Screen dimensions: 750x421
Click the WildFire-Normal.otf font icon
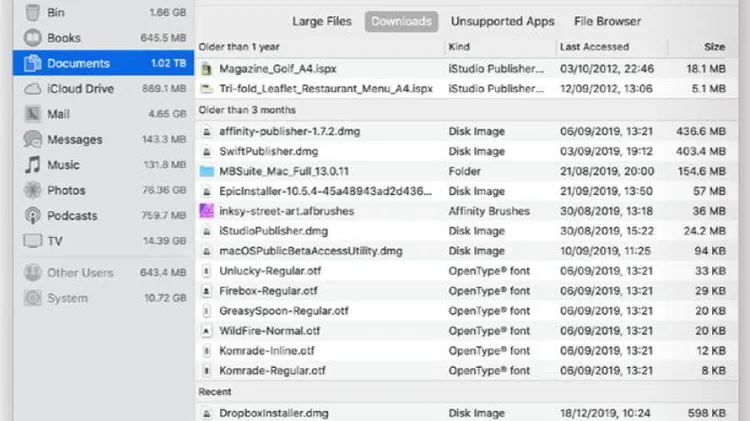206,331
